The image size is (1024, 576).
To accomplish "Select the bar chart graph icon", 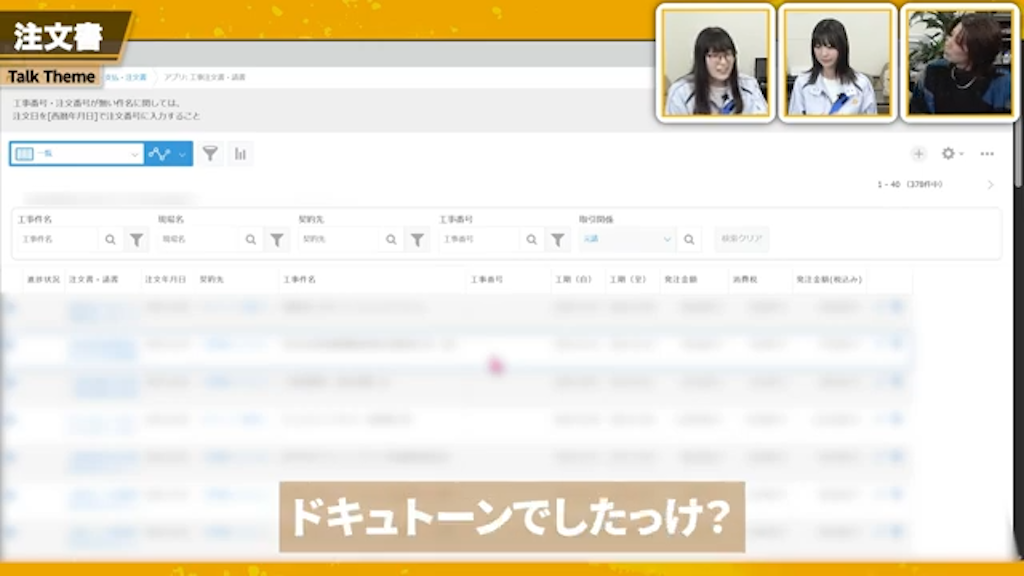I will click(x=240, y=154).
